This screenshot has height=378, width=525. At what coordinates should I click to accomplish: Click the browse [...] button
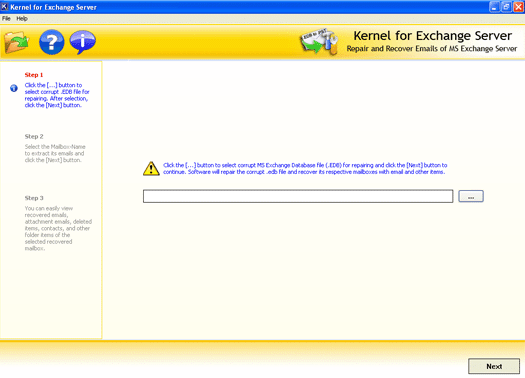(x=471, y=196)
